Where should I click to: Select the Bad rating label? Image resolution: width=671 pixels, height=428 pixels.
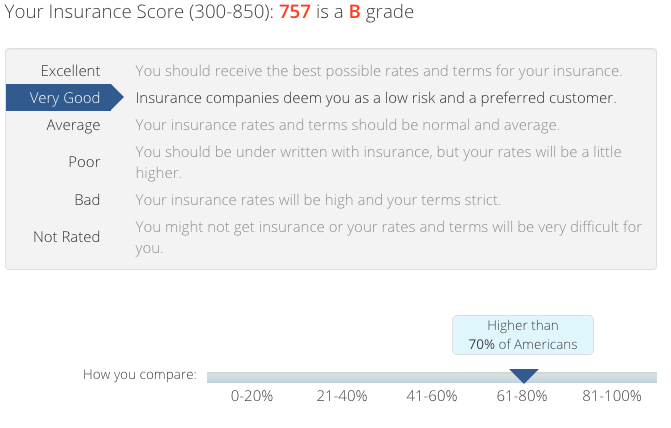click(87, 200)
